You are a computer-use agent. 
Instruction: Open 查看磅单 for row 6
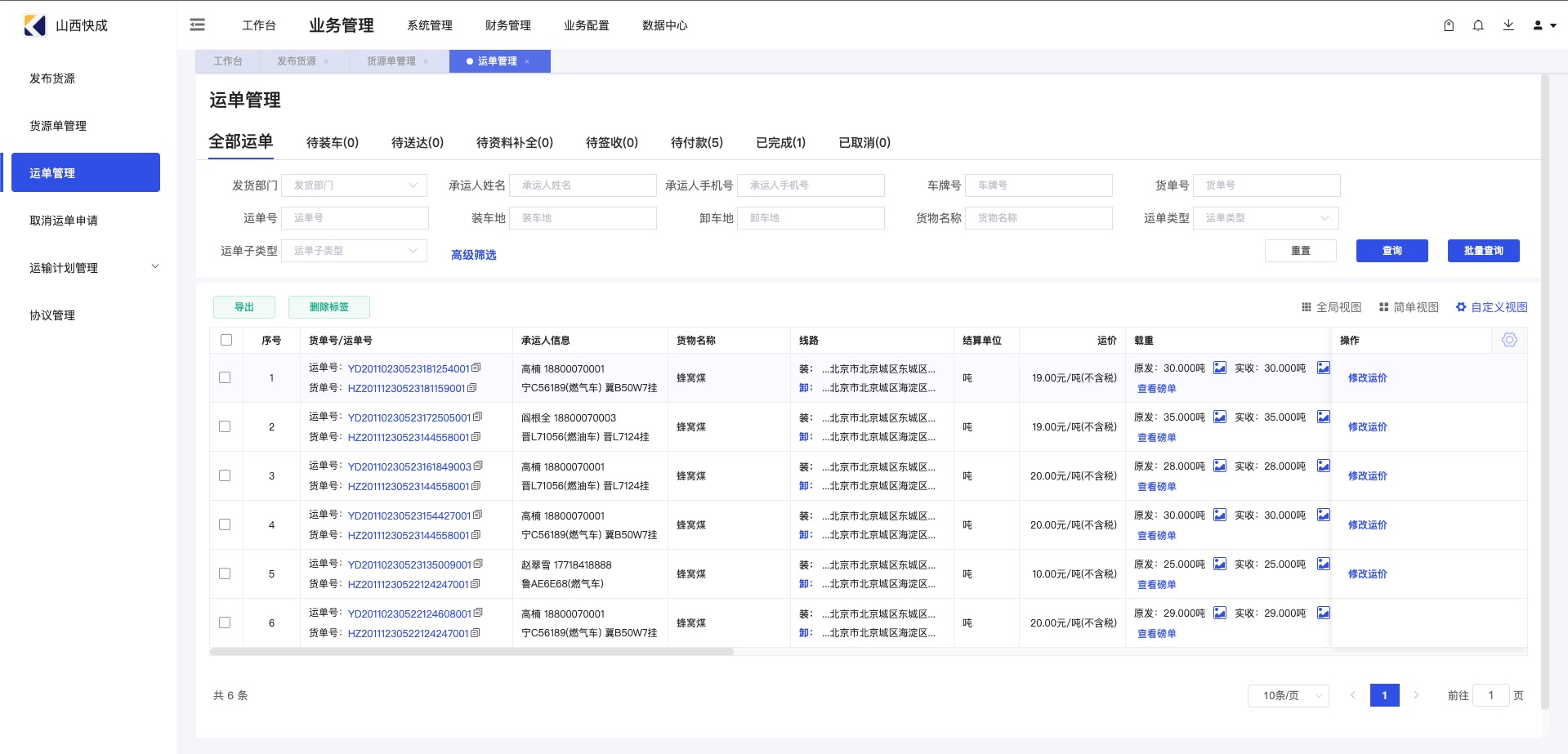(x=1157, y=633)
